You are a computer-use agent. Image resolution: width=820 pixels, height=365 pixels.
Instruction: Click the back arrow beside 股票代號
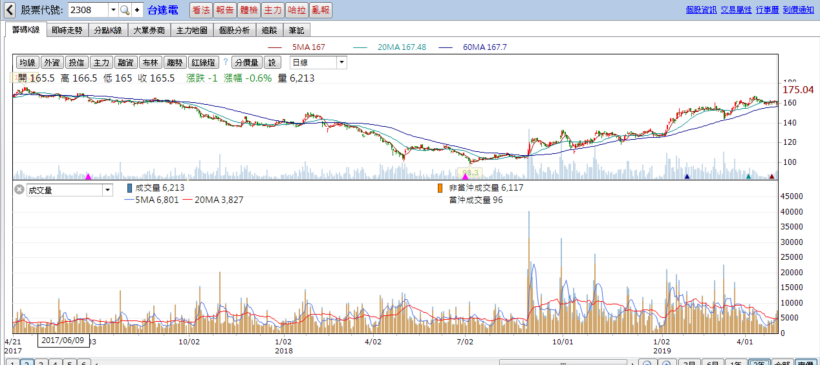10,10
